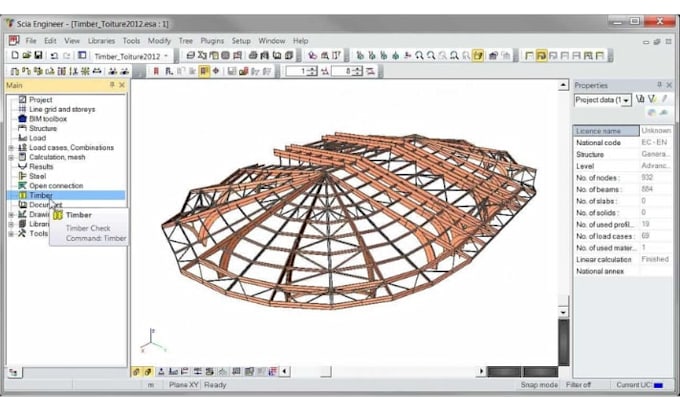This screenshot has width=680, height=411.
Task: Expand the Tools tree node
Action: [11, 233]
